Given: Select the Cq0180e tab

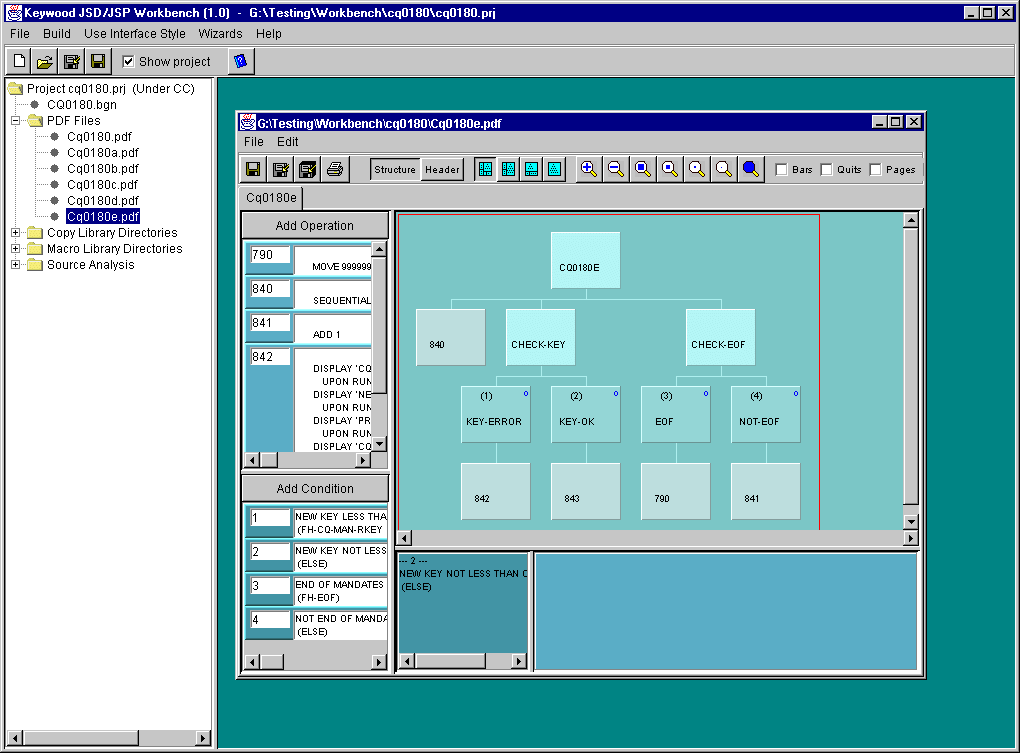Looking at the screenshot, I should tap(270, 198).
